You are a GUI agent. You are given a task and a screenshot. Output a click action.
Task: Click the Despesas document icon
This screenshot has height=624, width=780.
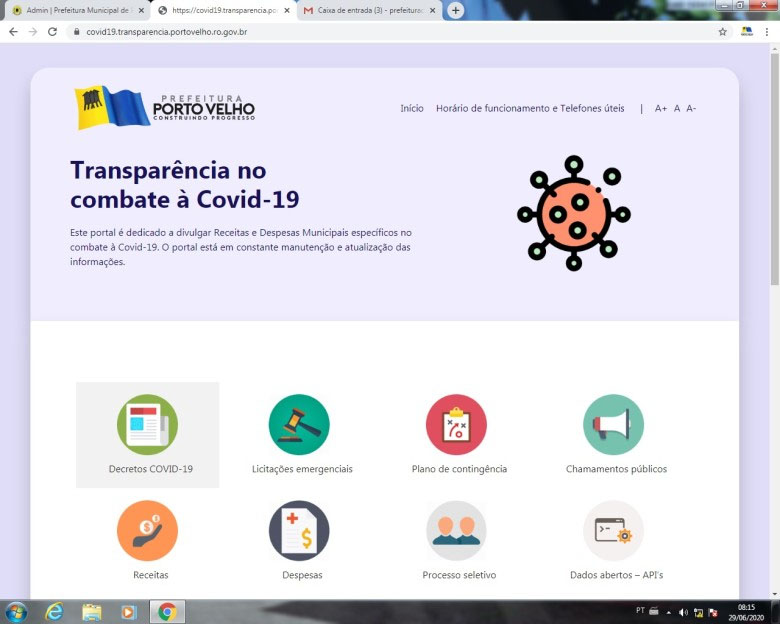coord(299,531)
